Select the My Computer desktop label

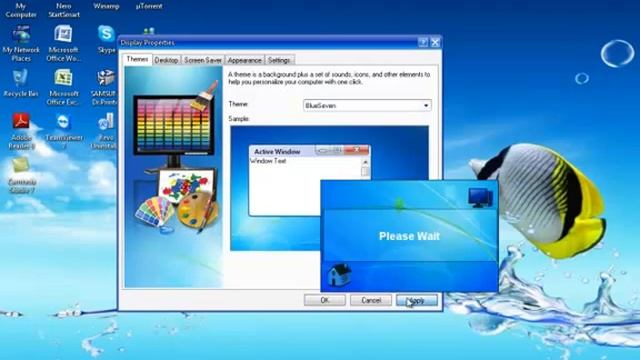(x=21, y=10)
